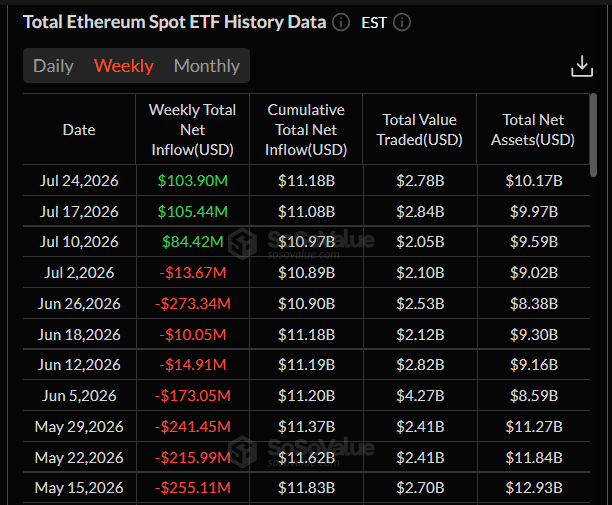Viewport: 612px width, 505px height.
Task: Open info icon beside History Data title
Action: point(341,22)
